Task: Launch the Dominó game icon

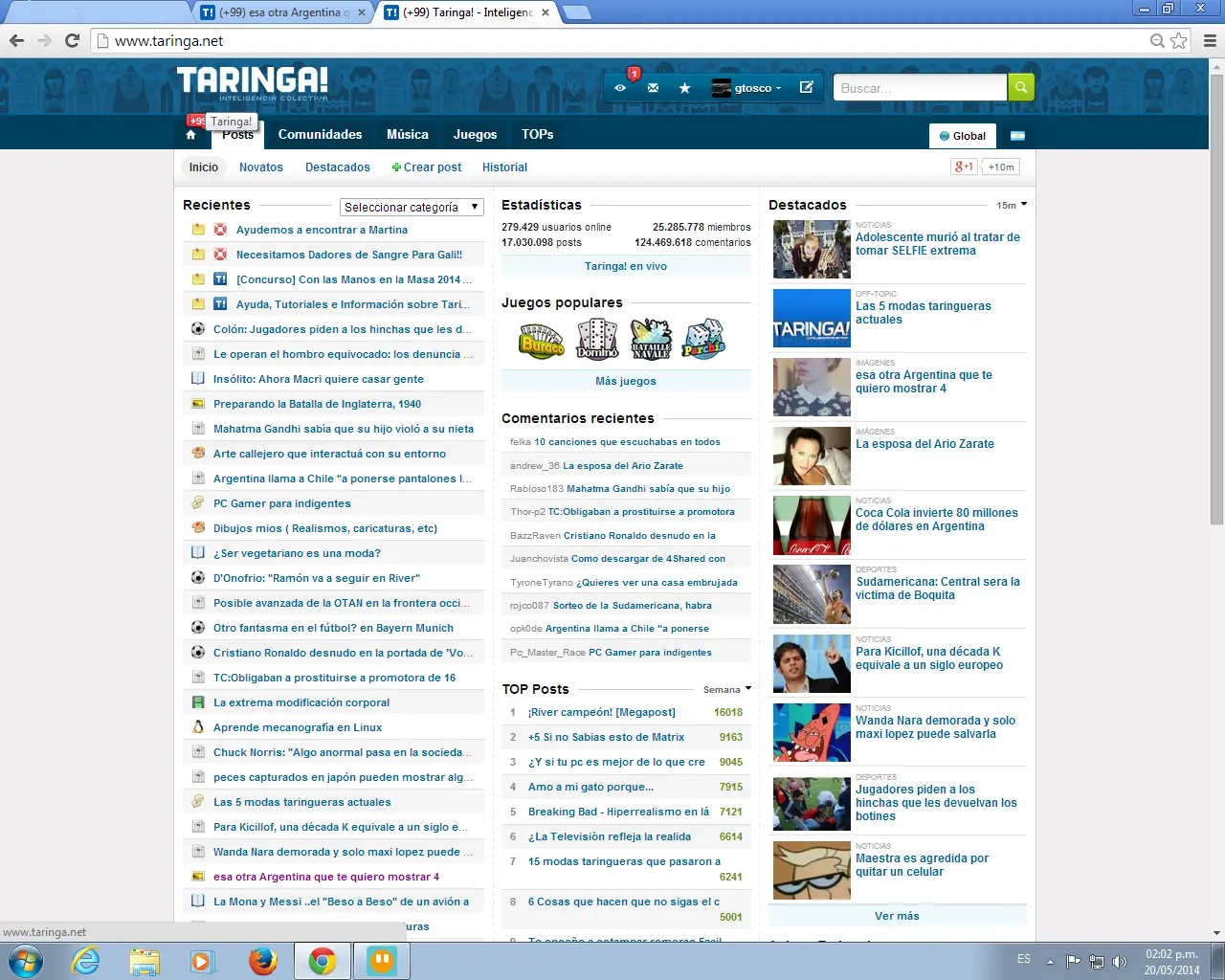Action: pyautogui.click(x=597, y=340)
